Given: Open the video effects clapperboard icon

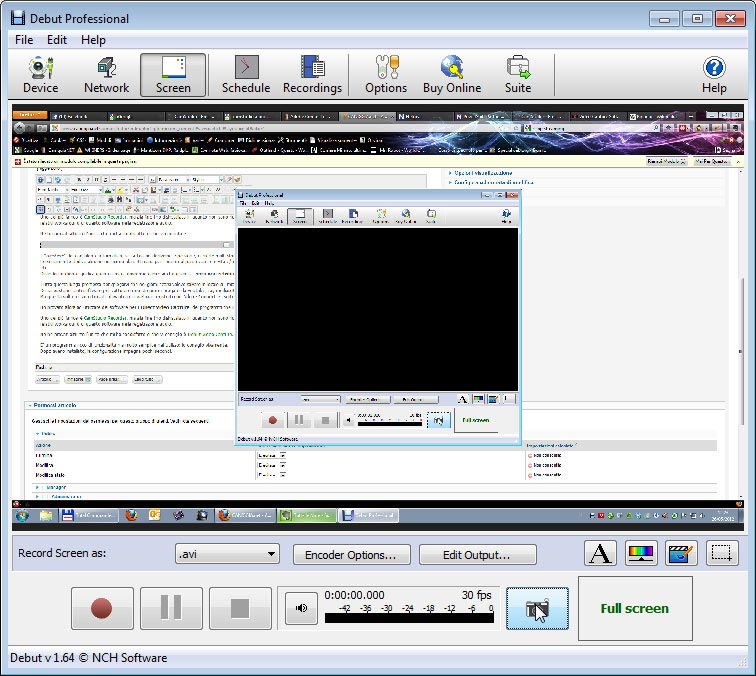Looking at the screenshot, I should pos(681,553).
